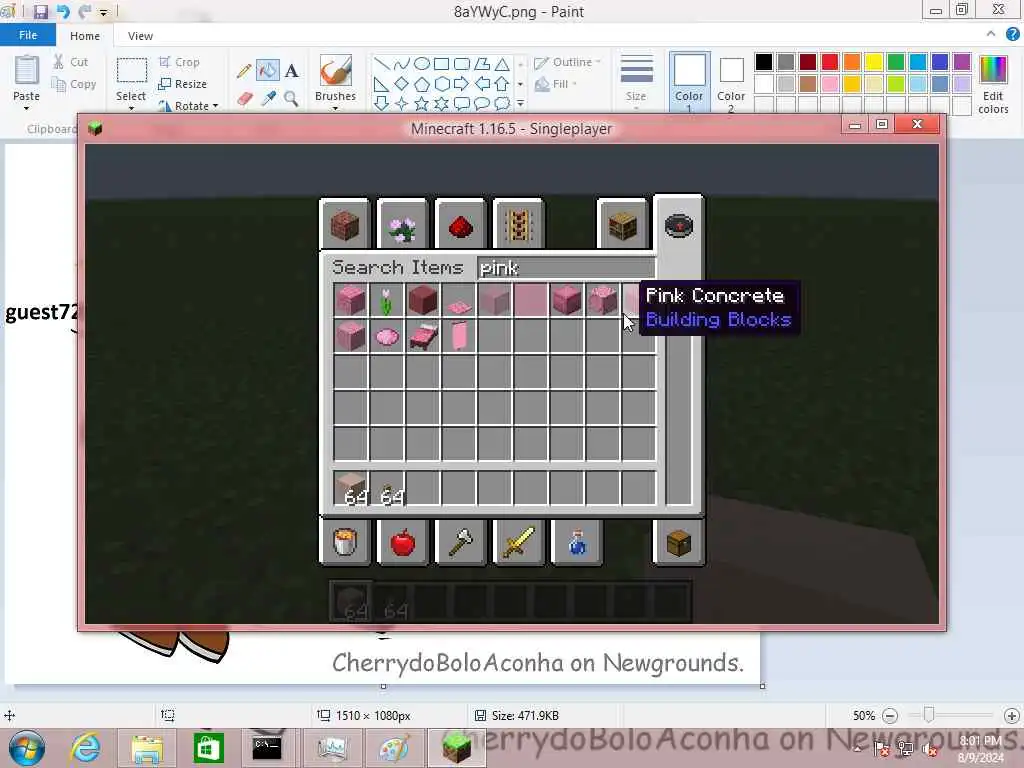This screenshot has width=1024, height=768.
Task: Choose the red color swatch
Action: (830, 61)
